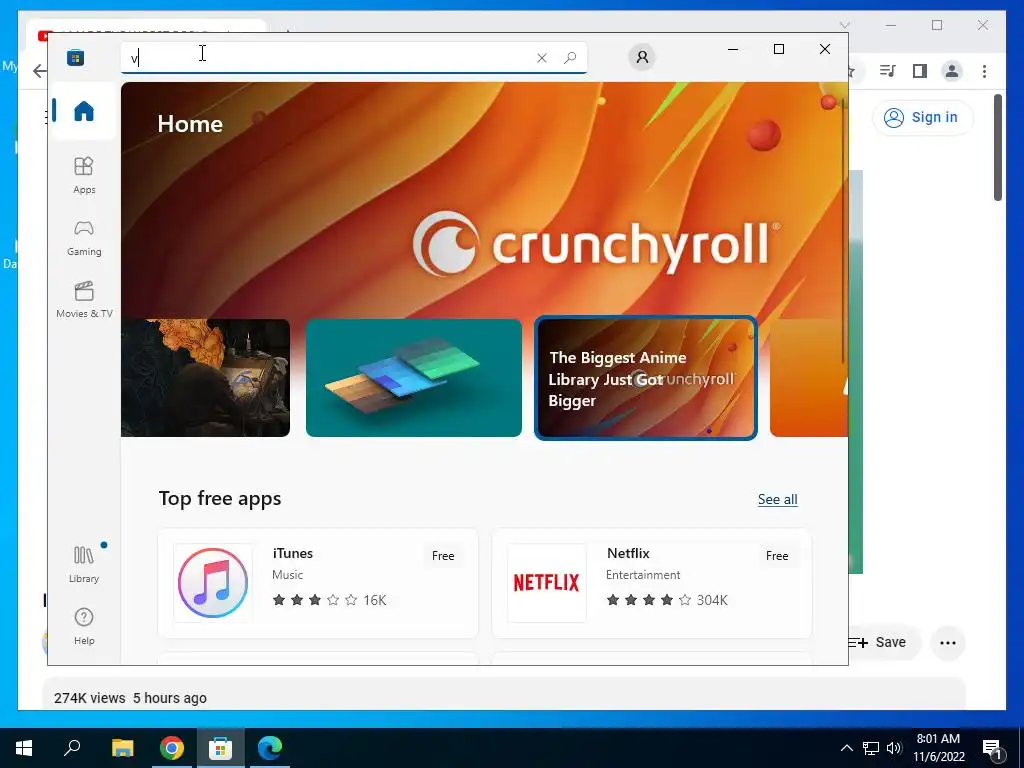The image size is (1024, 768).
Task: Open the Chrome three-dot menu
Action: click(984, 71)
